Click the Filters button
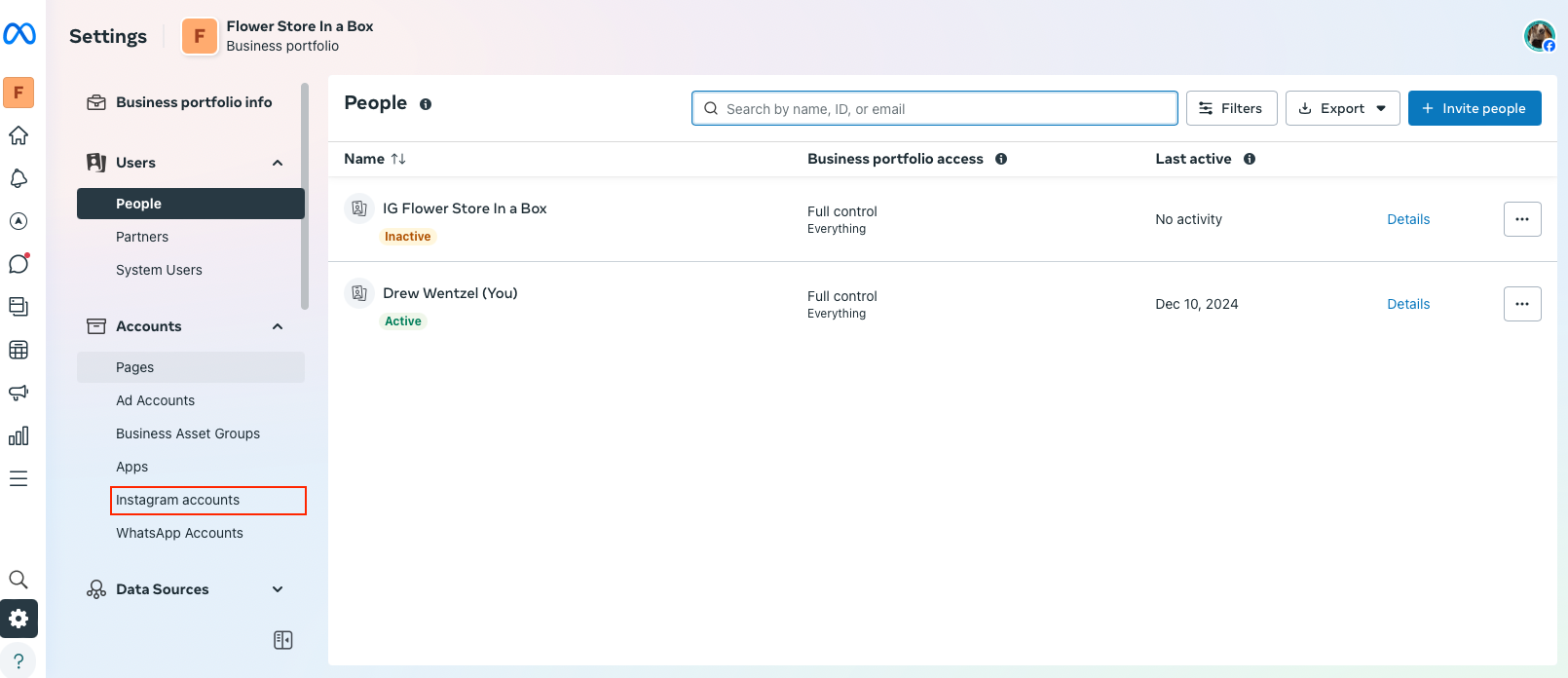The height and width of the screenshot is (678, 1568). (x=1232, y=108)
